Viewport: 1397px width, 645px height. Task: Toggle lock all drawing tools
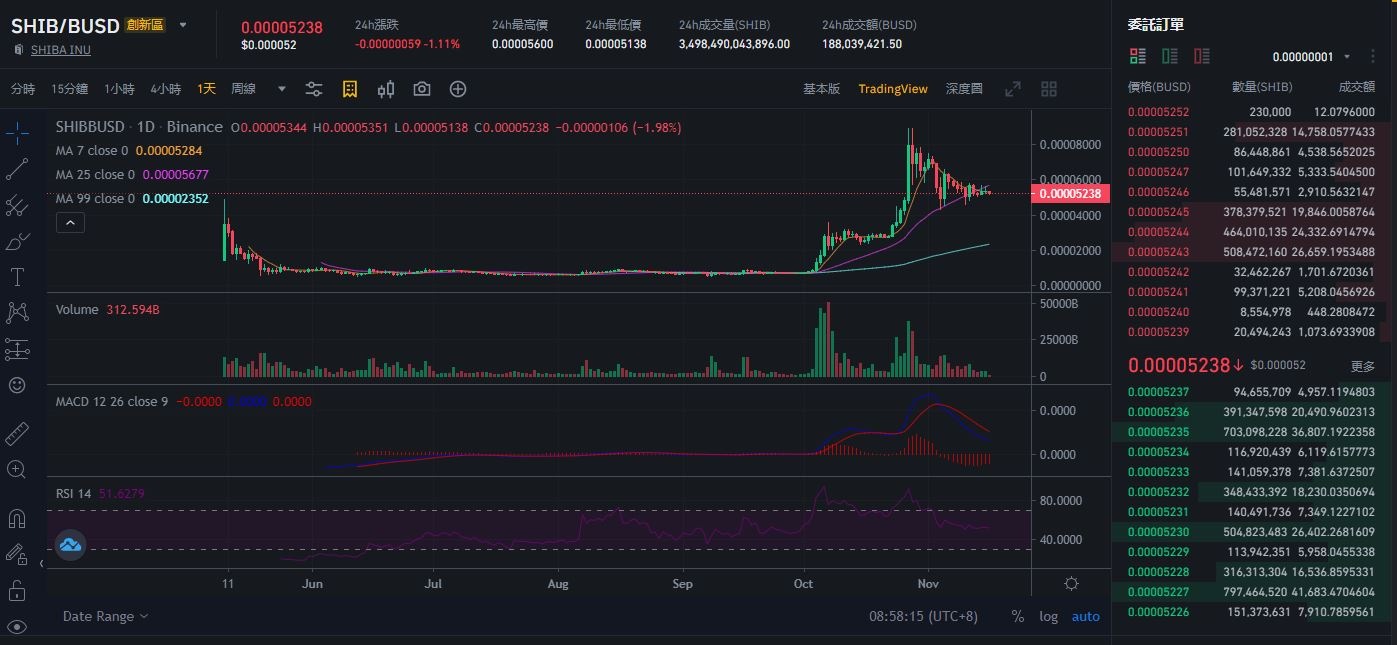(17, 590)
